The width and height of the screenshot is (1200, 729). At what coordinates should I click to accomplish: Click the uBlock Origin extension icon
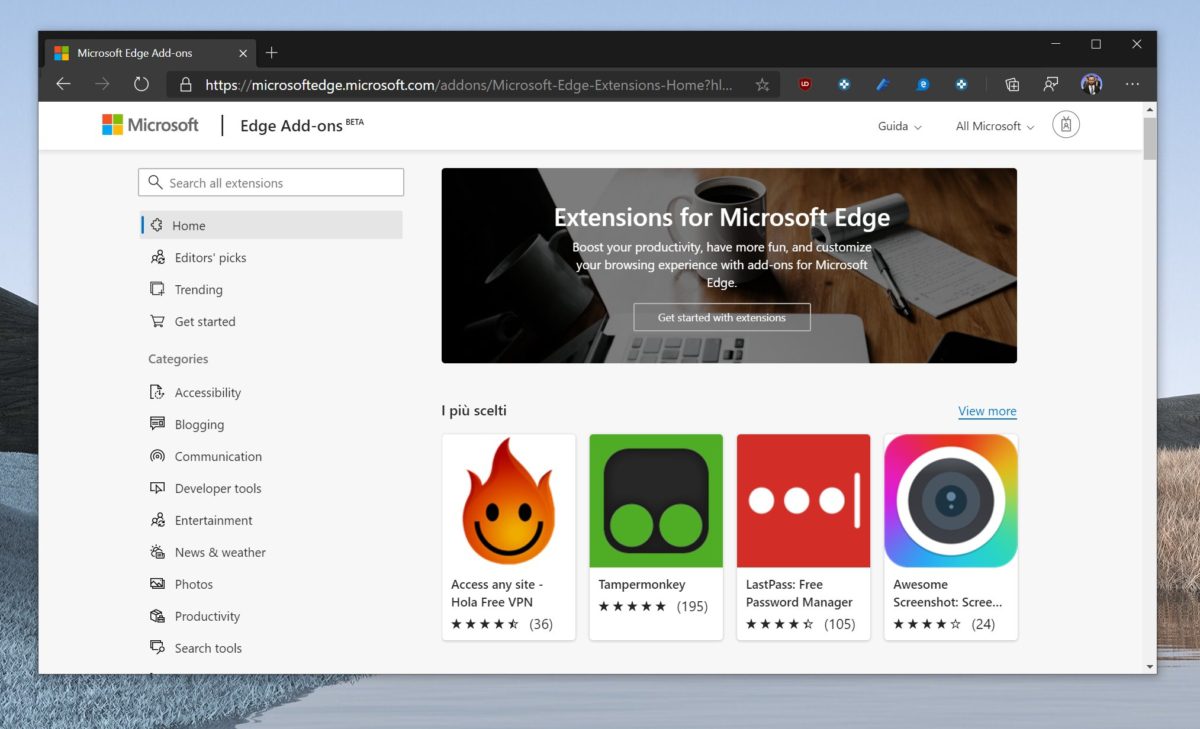[x=803, y=84]
